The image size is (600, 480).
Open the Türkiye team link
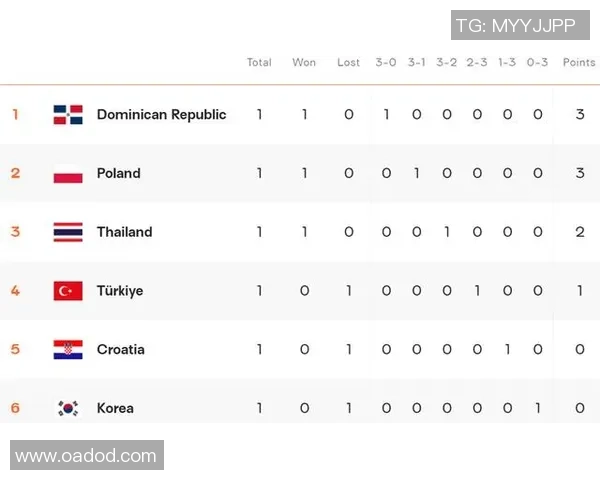coord(120,291)
